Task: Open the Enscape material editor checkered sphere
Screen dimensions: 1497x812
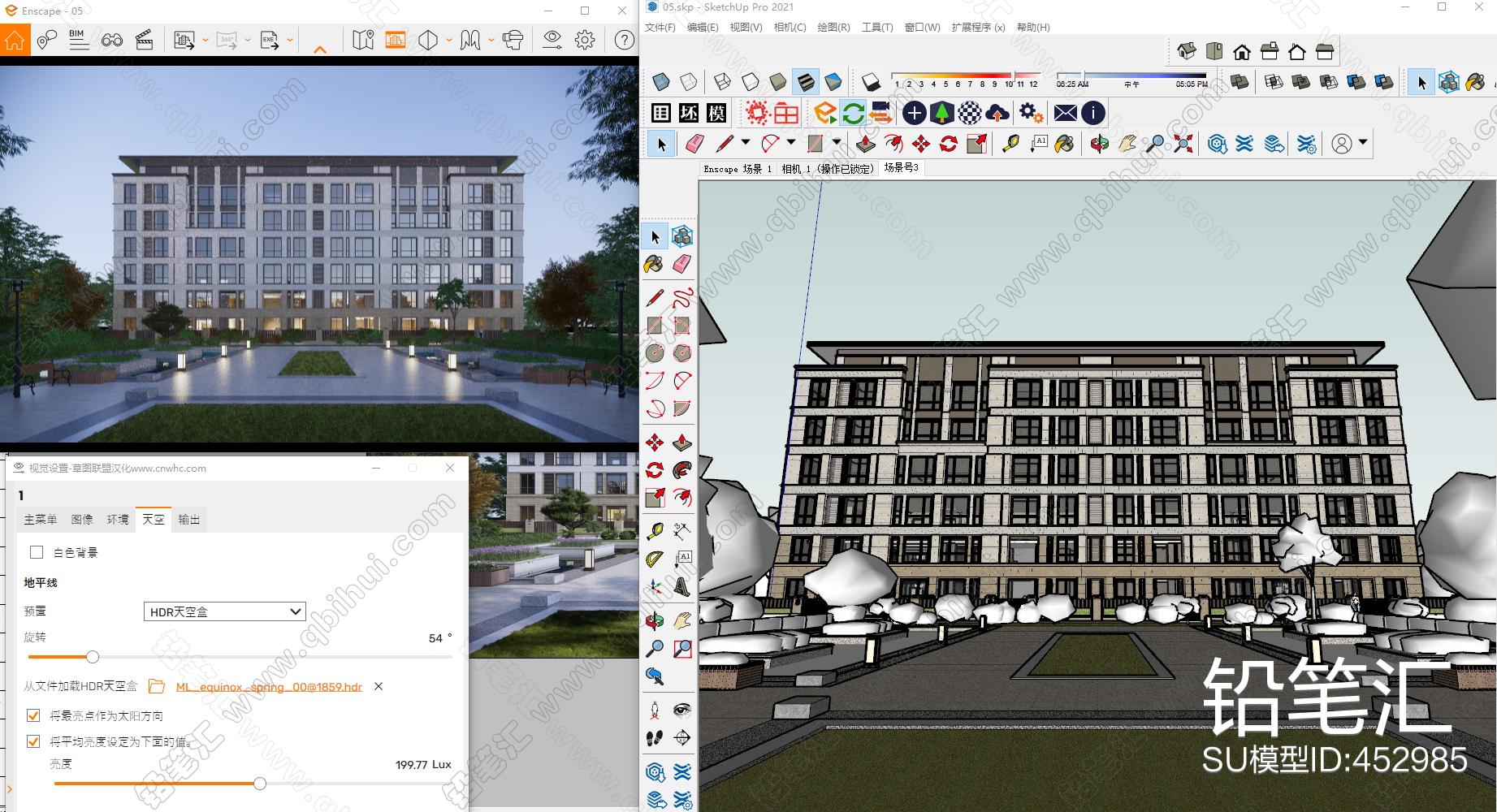Action: coord(969,113)
